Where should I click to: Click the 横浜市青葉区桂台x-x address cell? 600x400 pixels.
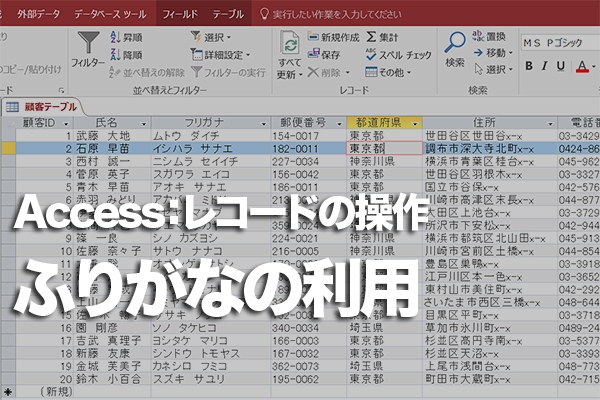pyautogui.click(x=490, y=162)
